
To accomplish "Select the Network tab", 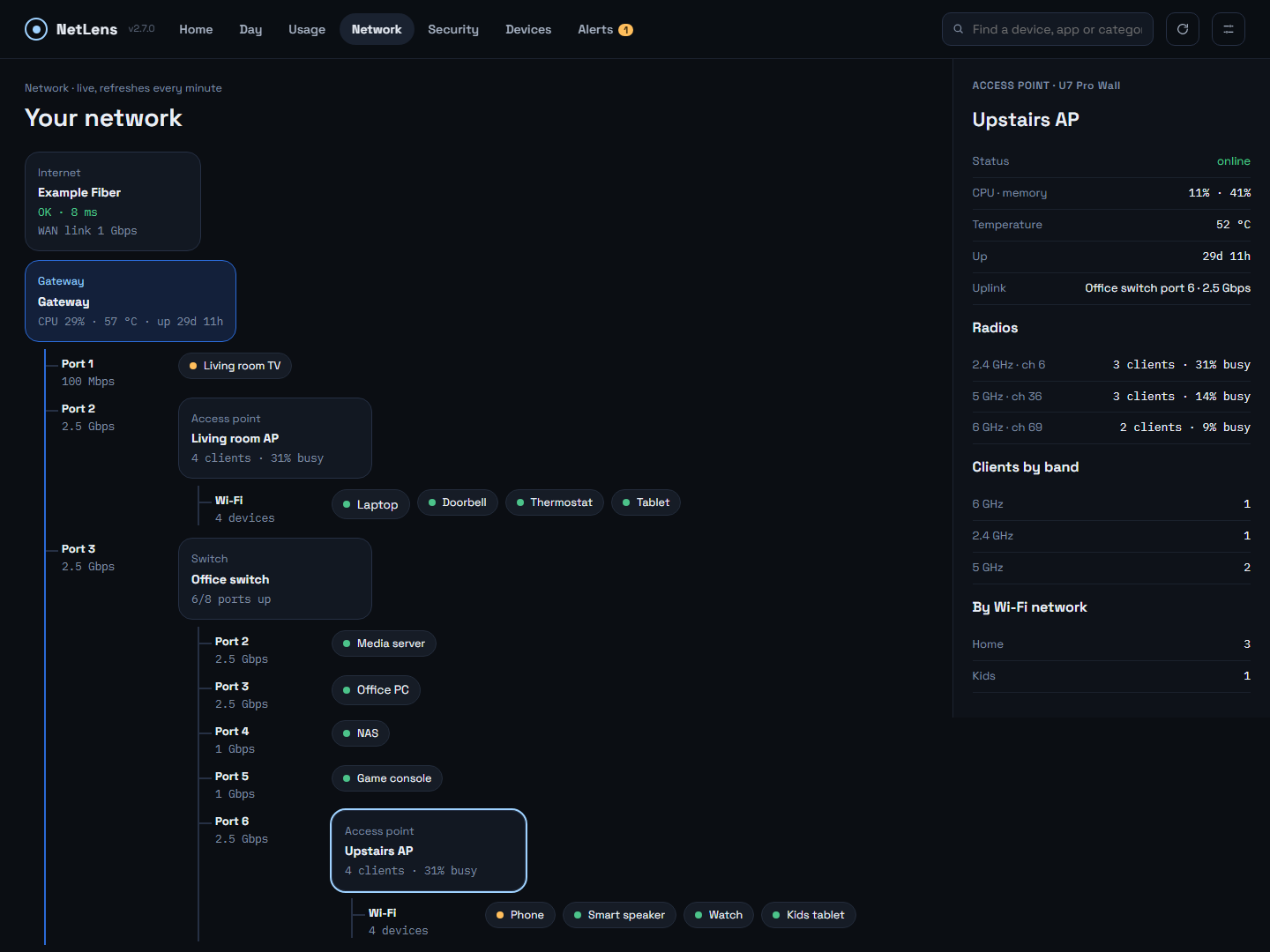I will pyautogui.click(x=377, y=29).
